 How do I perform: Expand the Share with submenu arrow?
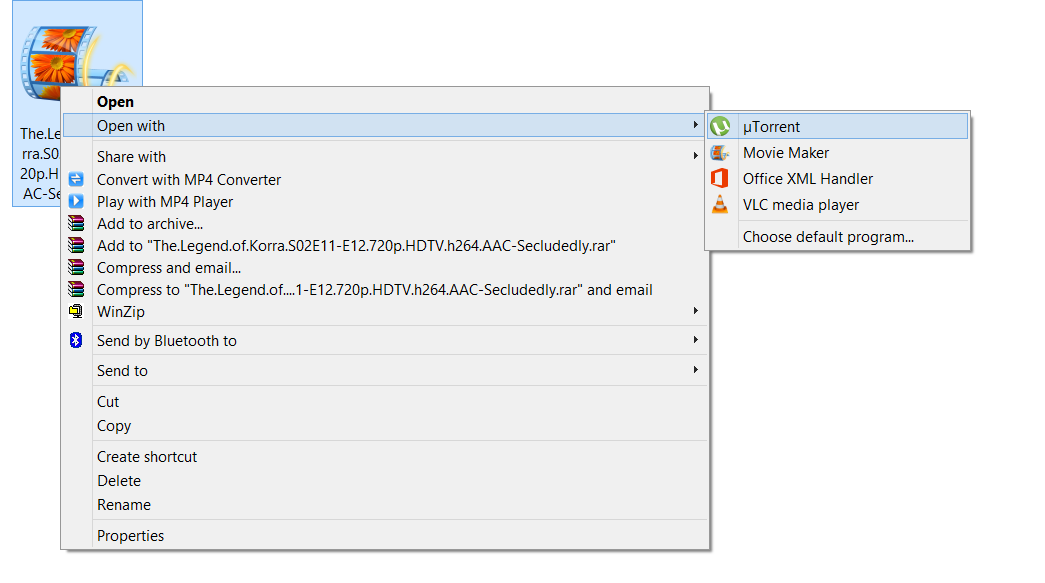tap(695, 155)
